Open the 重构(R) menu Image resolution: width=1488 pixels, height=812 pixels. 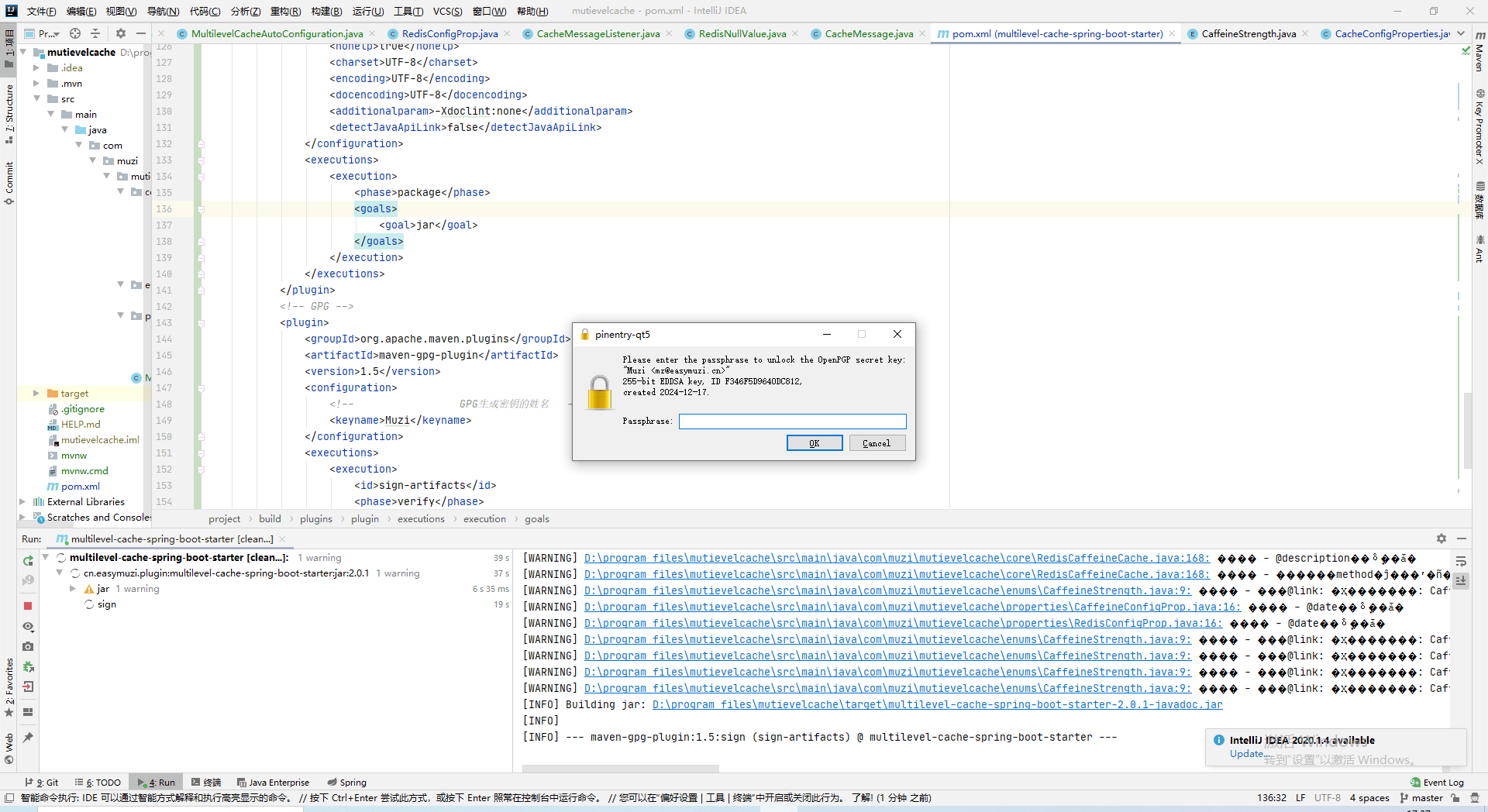(x=285, y=11)
